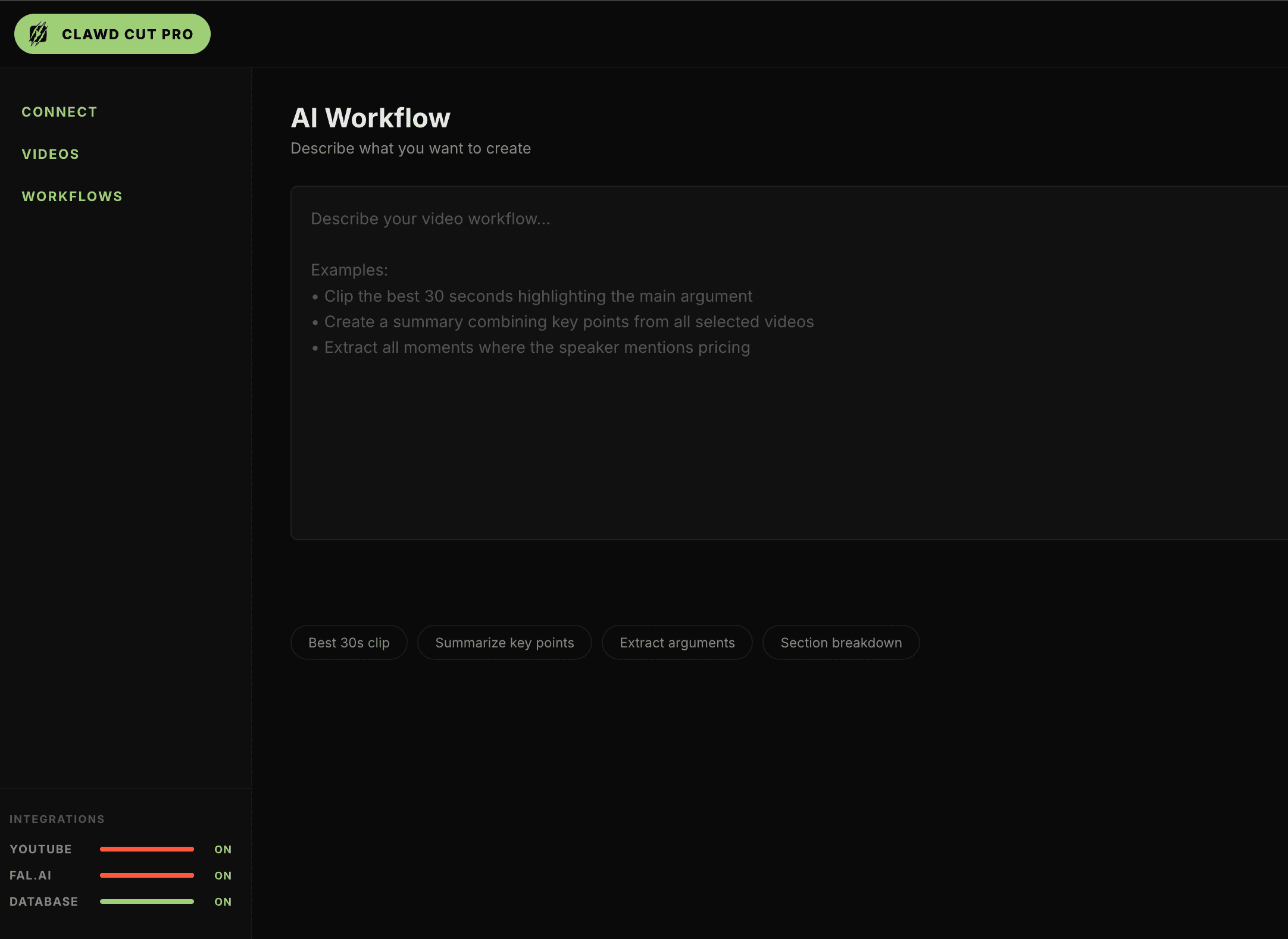This screenshot has height=939, width=1288.
Task: Choose the Section breakdown preset
Action: [841, 643]
